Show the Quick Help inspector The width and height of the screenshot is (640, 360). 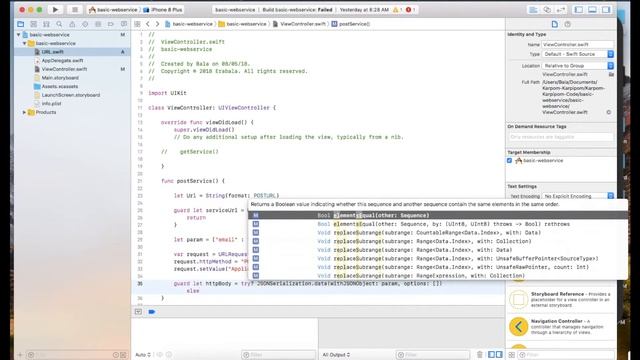567,24
